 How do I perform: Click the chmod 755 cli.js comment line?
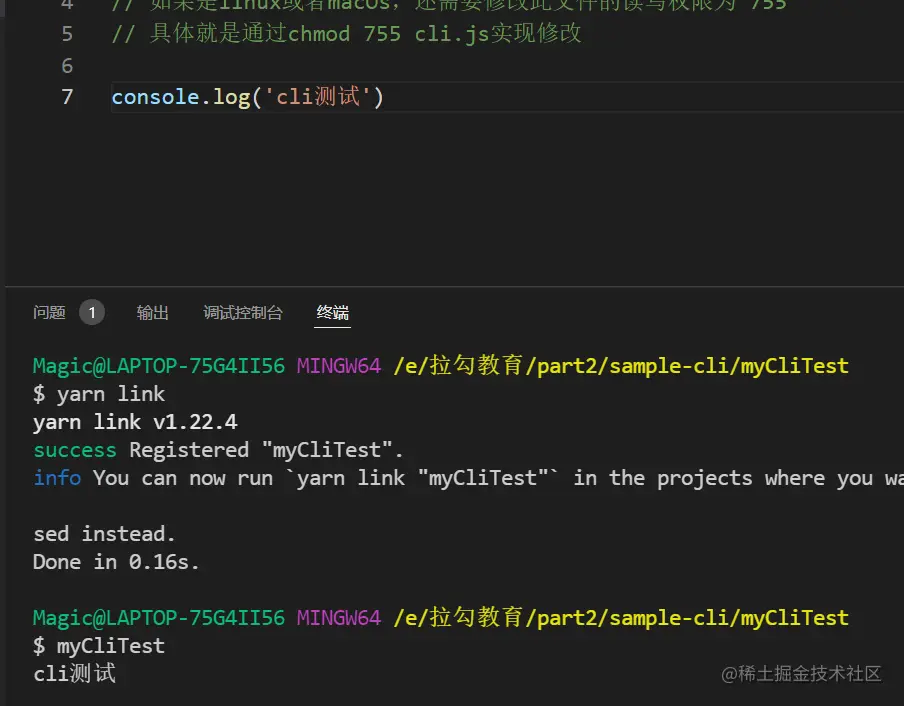click(346, 34)
